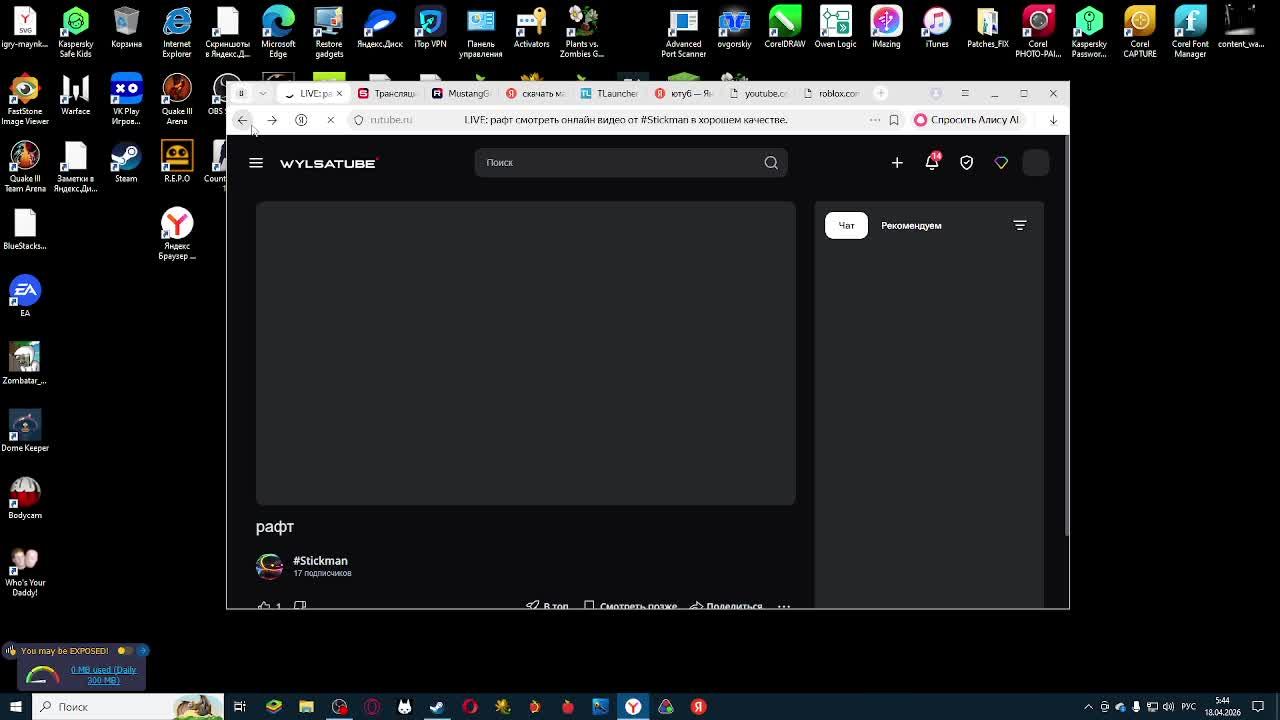
Task: Open the browser hamburger menu
Action: click(x=965, y=93)
